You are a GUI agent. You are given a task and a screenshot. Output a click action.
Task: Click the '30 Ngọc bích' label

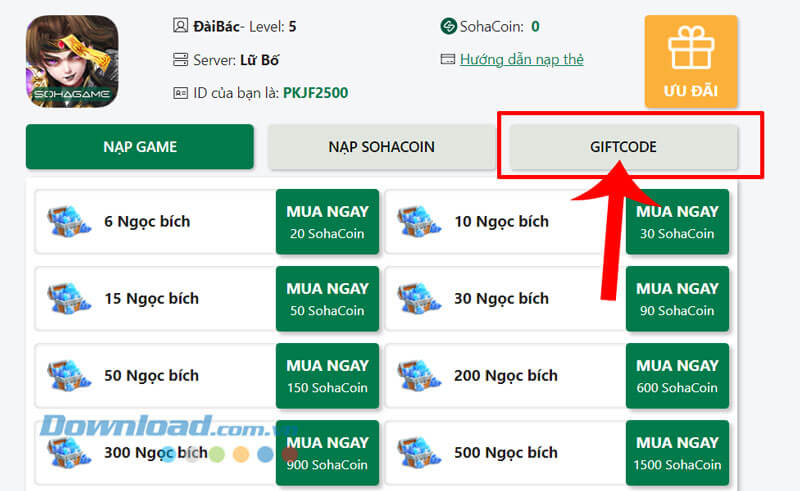click(502, 299)
